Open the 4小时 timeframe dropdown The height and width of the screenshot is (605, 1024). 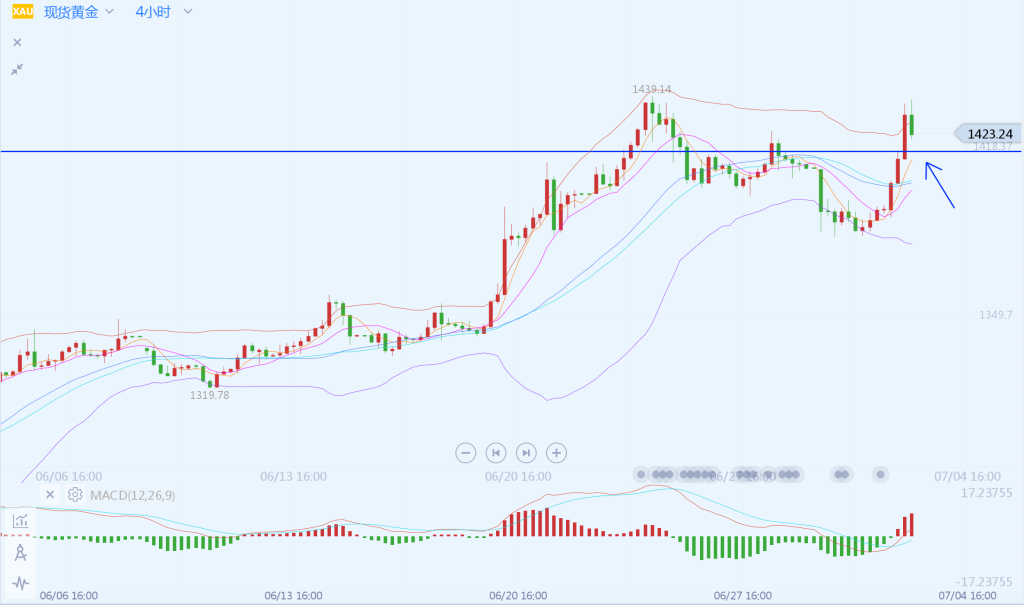164,12
